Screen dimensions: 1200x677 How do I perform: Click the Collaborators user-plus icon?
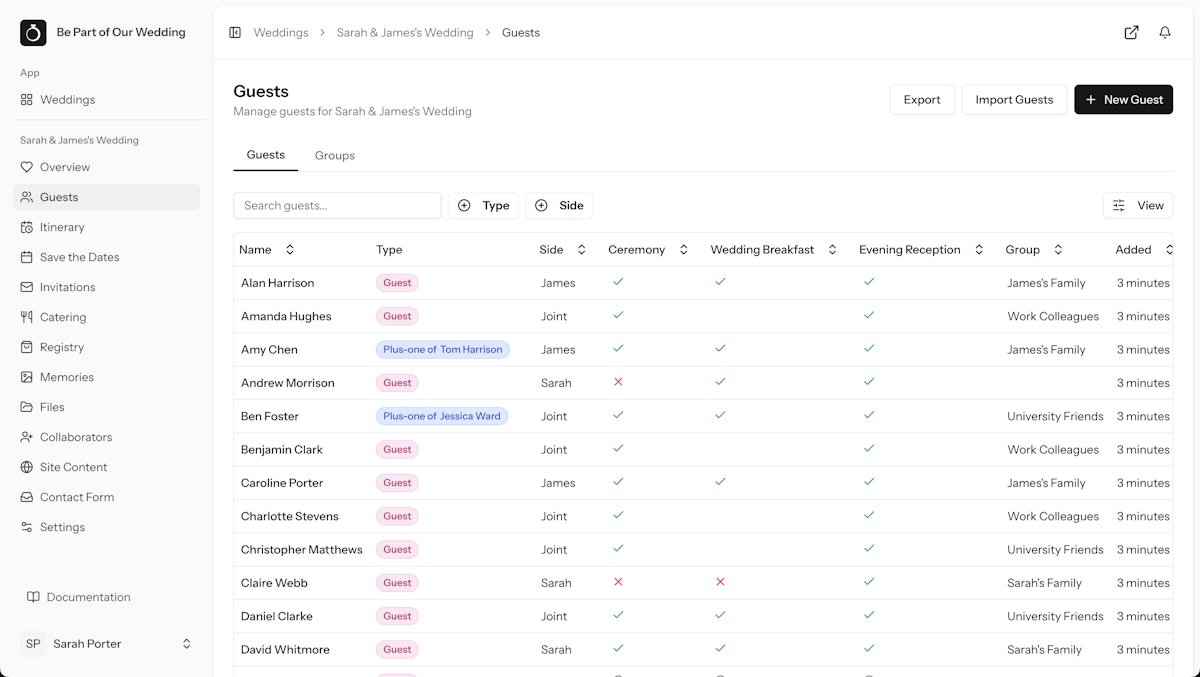pyautogui.click(x=27, y=437)
